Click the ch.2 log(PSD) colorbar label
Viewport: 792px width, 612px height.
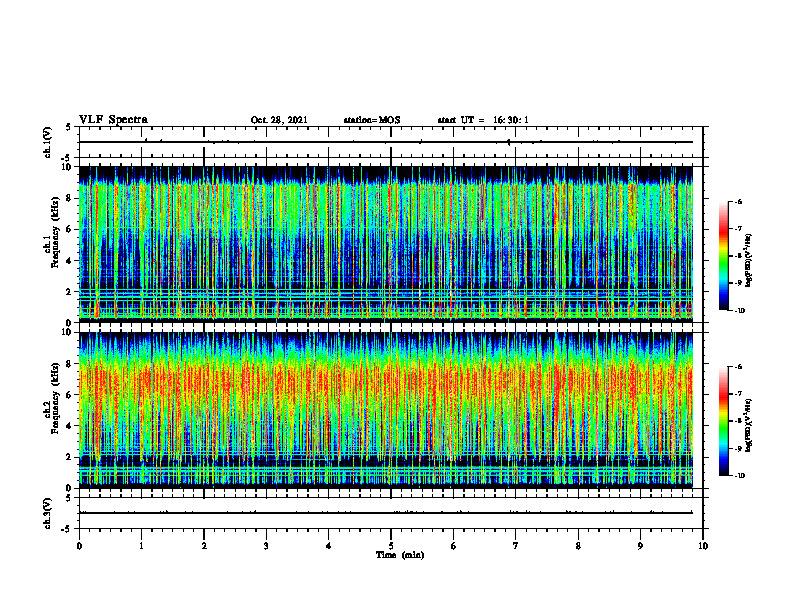(x=749, y=425)
